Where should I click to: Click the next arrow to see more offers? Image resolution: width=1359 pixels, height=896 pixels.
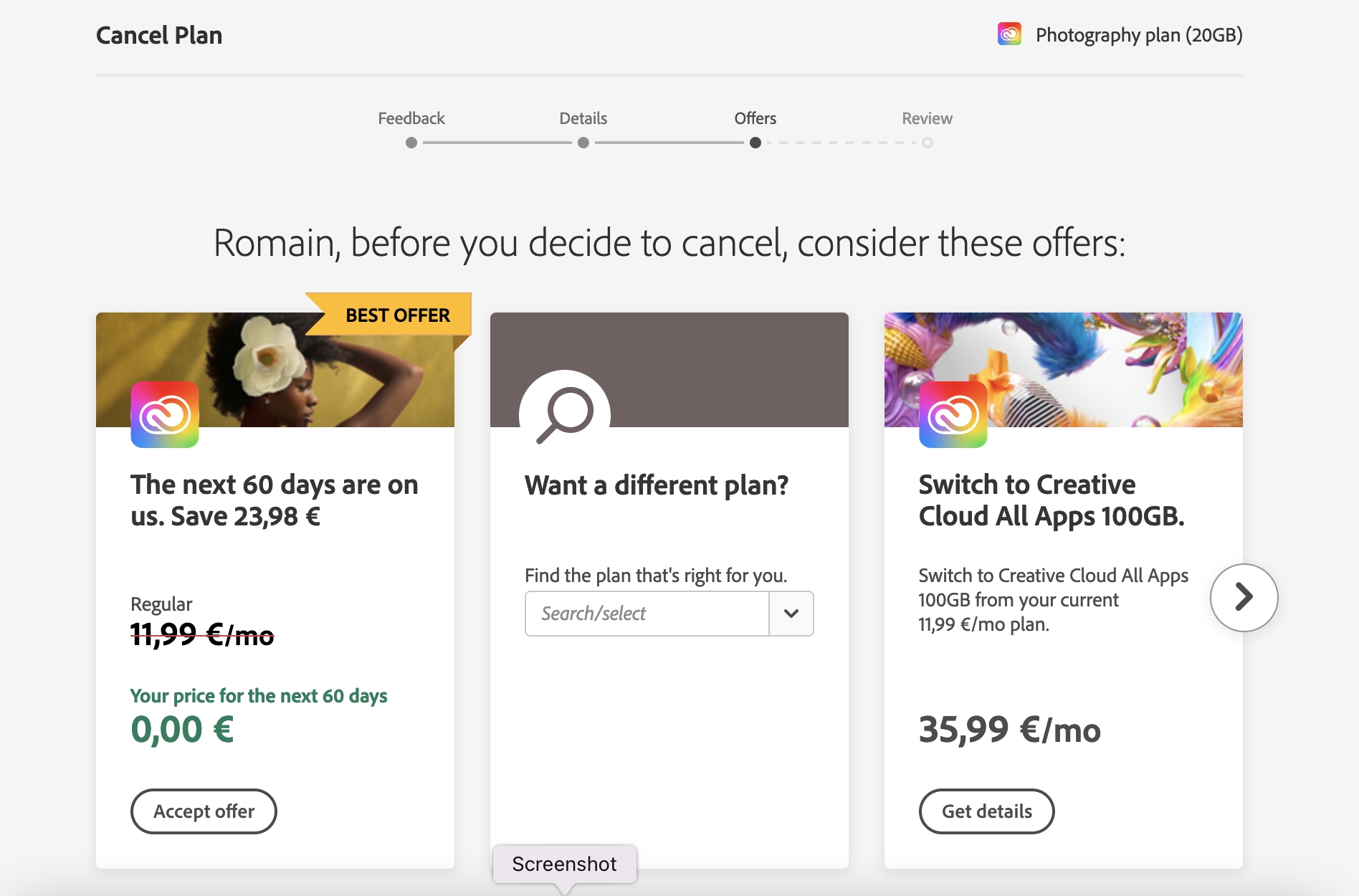click(x=1244, y=597)
